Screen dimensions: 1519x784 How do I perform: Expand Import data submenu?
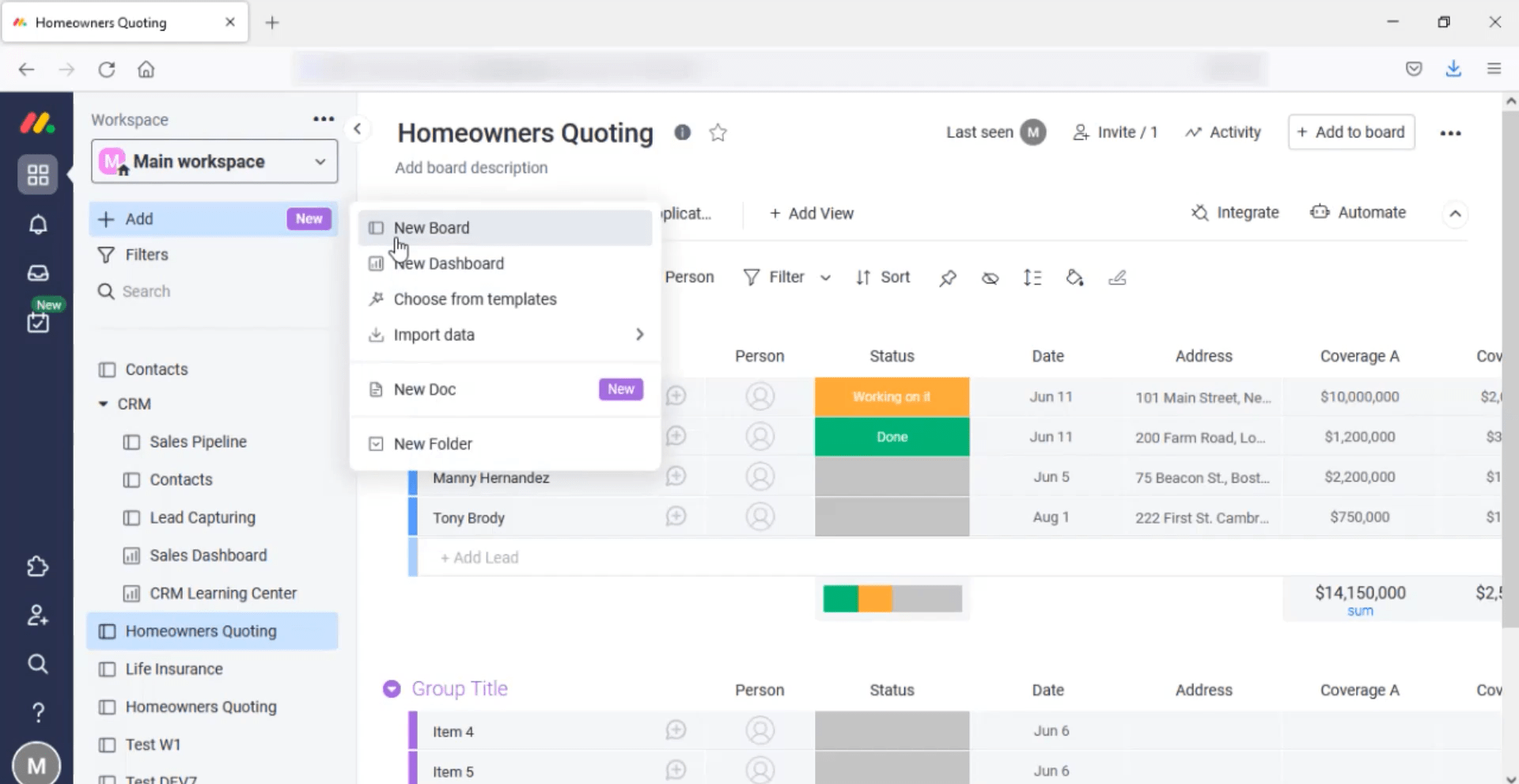pos(639,335)
